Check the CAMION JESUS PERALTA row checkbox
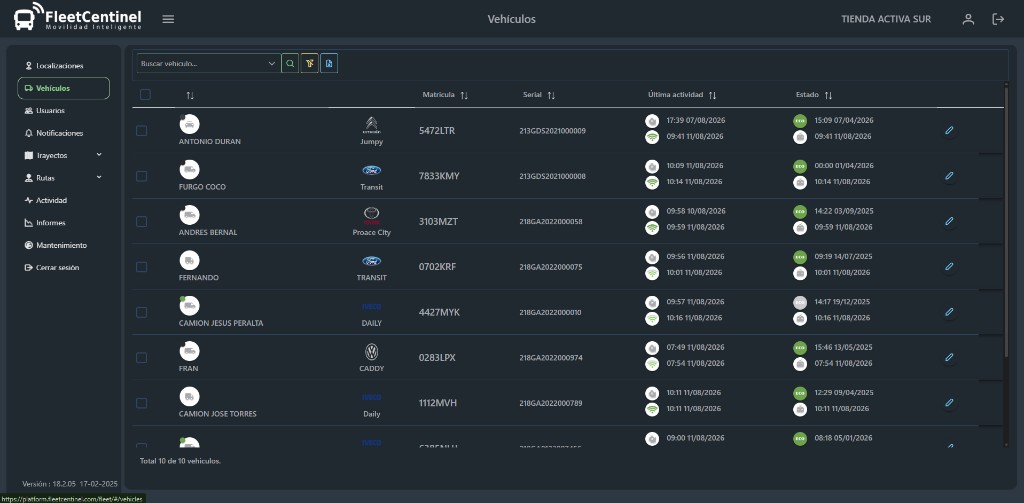 pos(141,312)
